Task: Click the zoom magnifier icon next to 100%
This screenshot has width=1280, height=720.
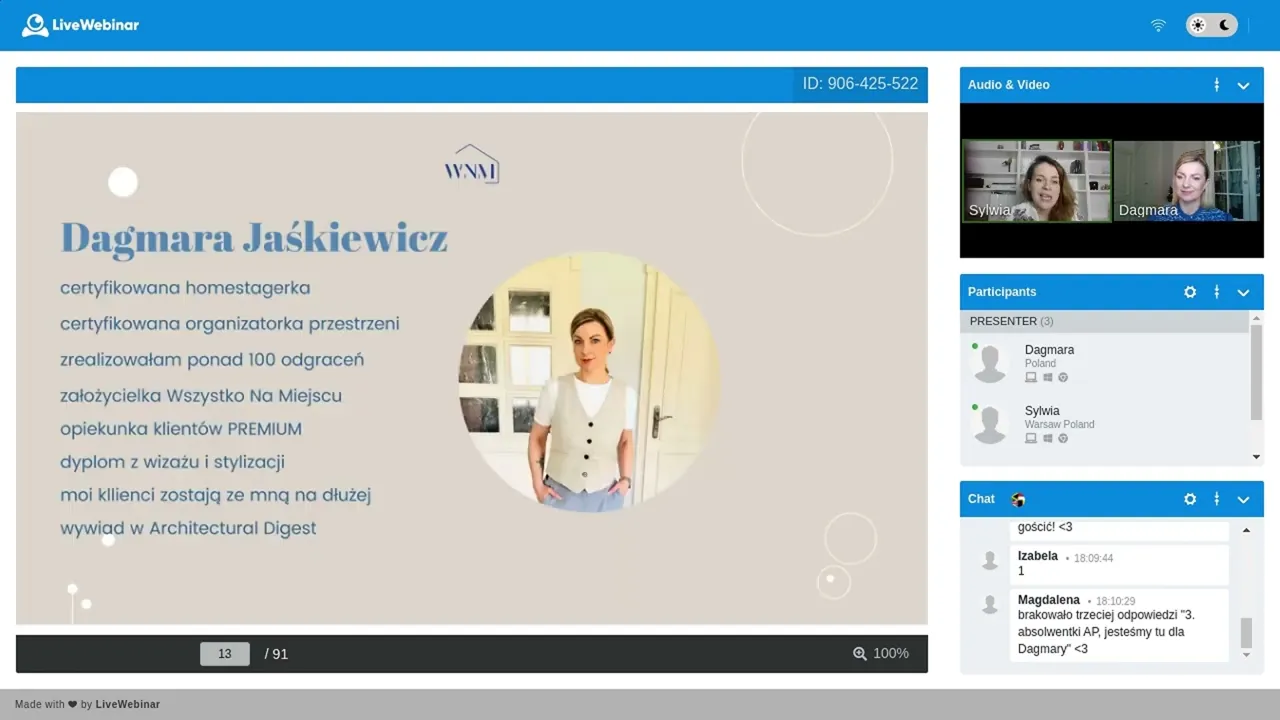Action: point(860,653)
